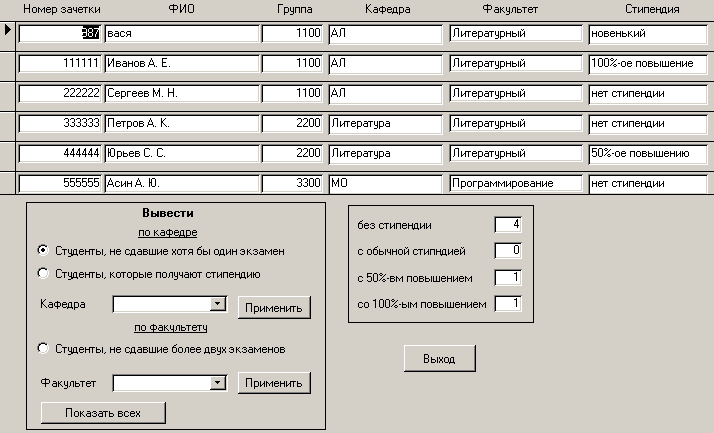
Task: Click the 'вася' name field
Action: click(182, 34)
